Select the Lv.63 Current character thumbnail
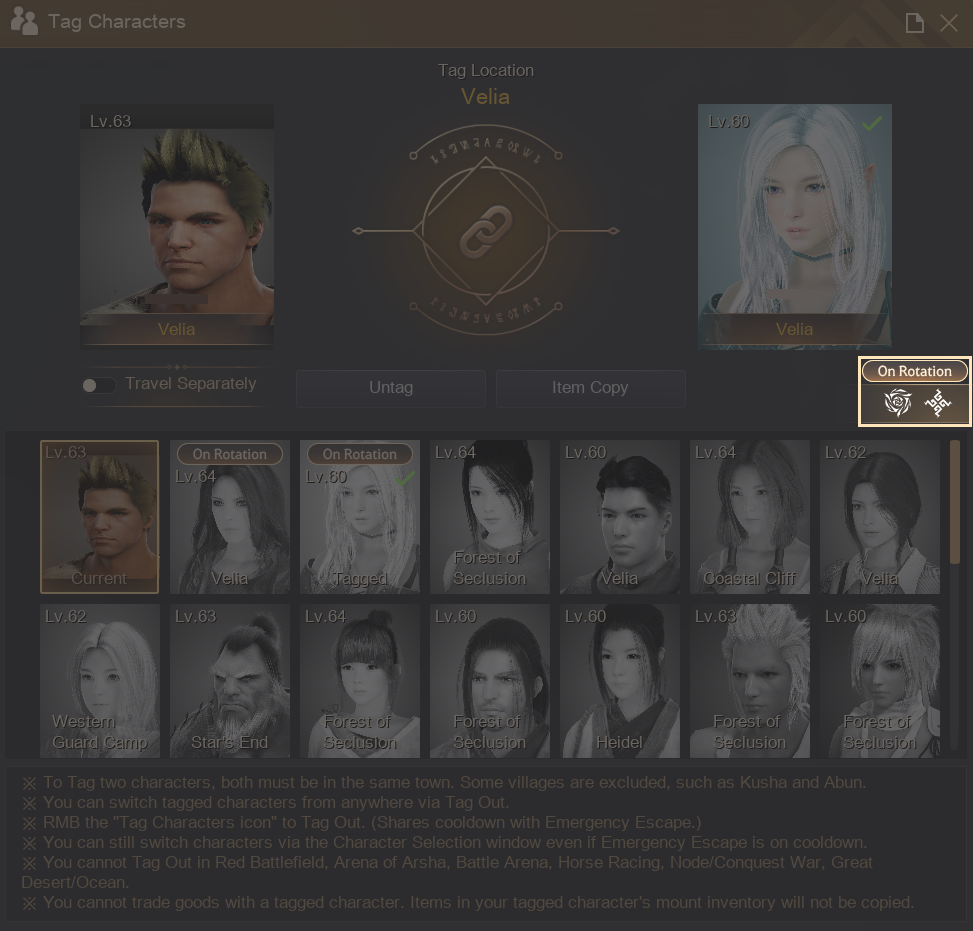The image size is (973, 931). click(x=99, y=517)
